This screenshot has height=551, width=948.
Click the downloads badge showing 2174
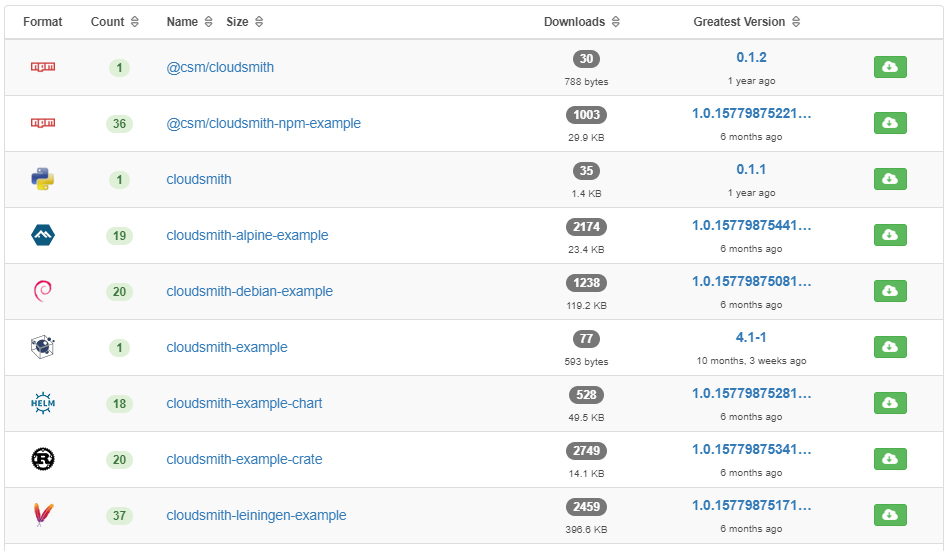[586, 227]
